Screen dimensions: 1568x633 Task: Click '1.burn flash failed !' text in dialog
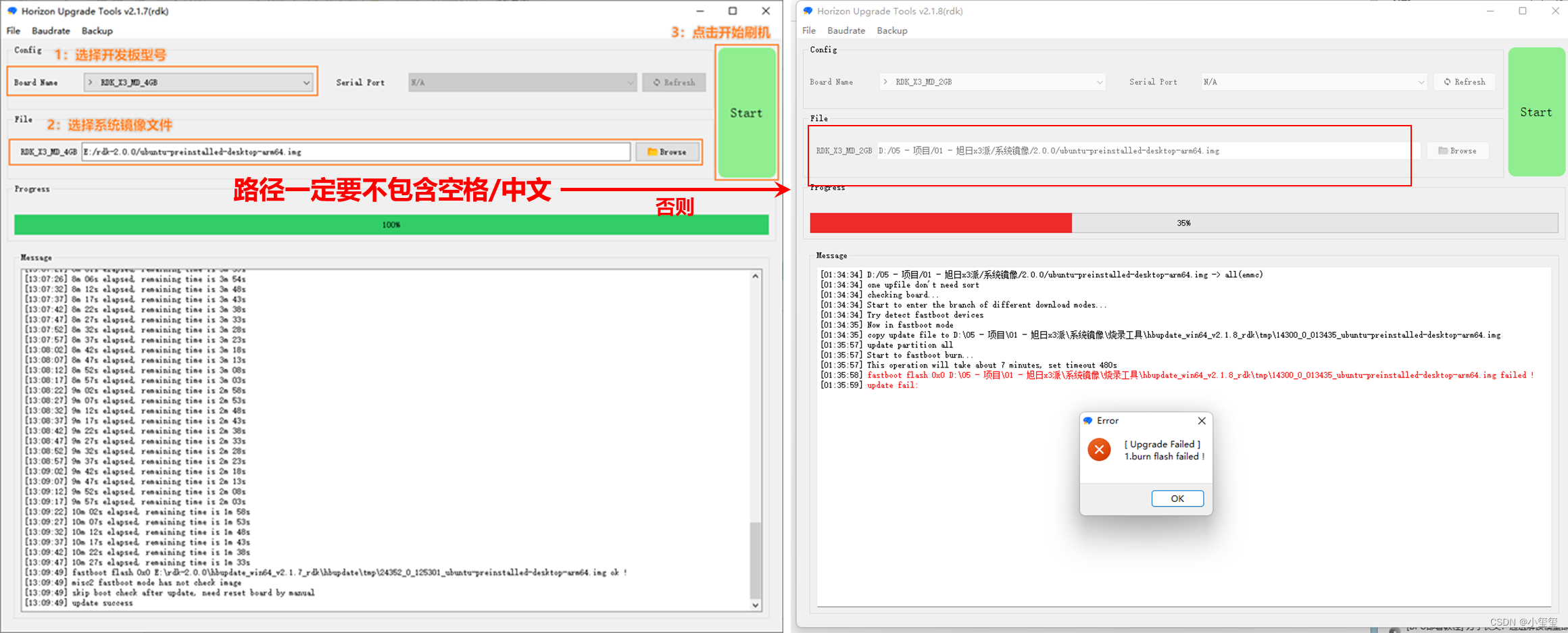click(x=1165, y=457)
